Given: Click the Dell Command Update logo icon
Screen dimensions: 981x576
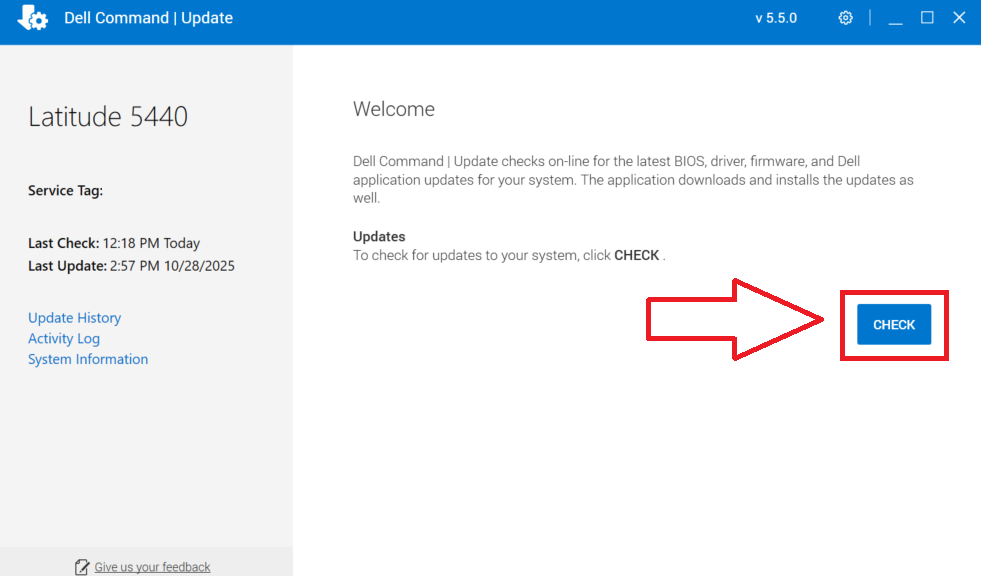Looking at the screenshot, I should [x=33, y=18].
